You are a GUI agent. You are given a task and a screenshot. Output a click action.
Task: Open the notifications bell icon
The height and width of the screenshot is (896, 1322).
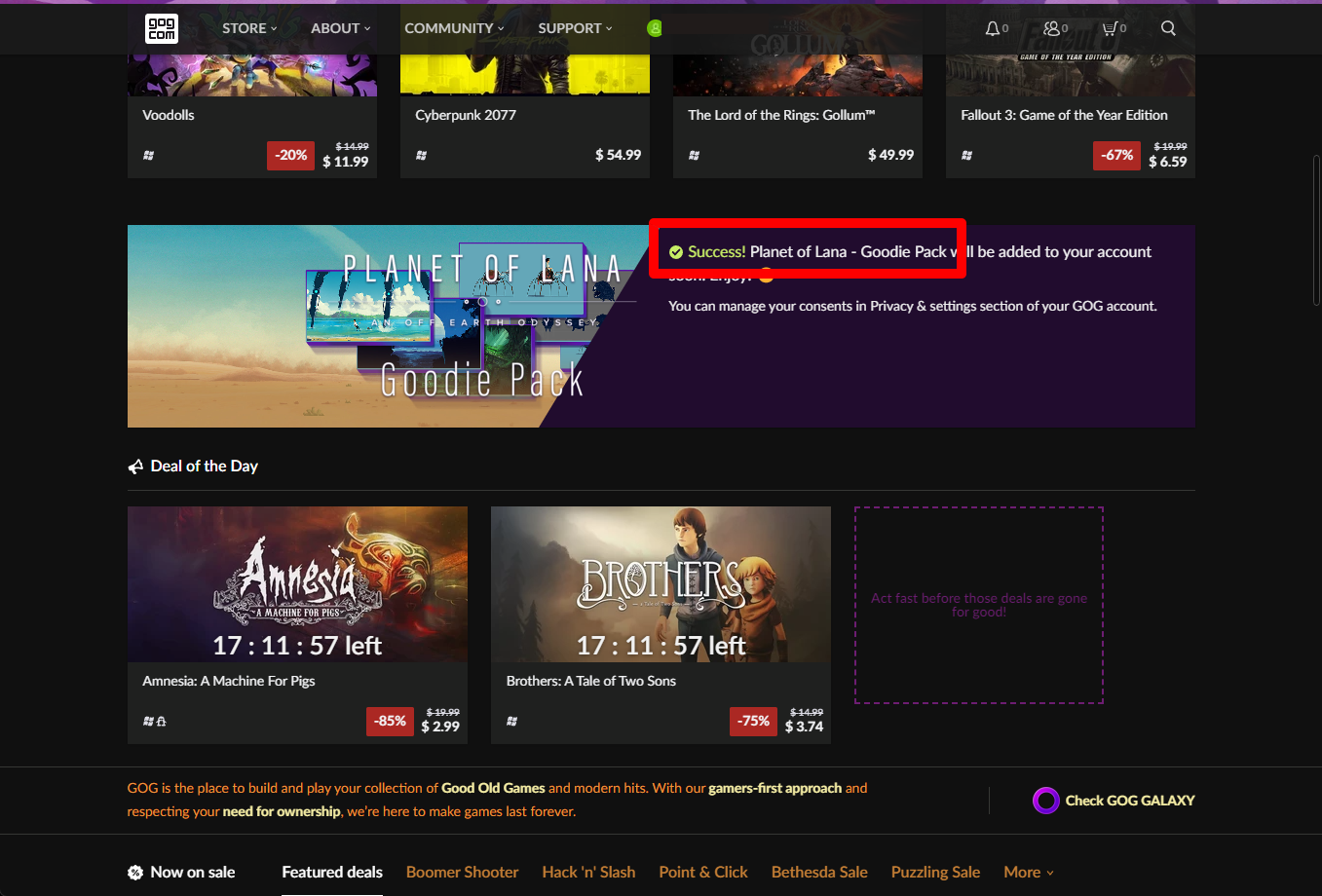(x=992, y=28)
